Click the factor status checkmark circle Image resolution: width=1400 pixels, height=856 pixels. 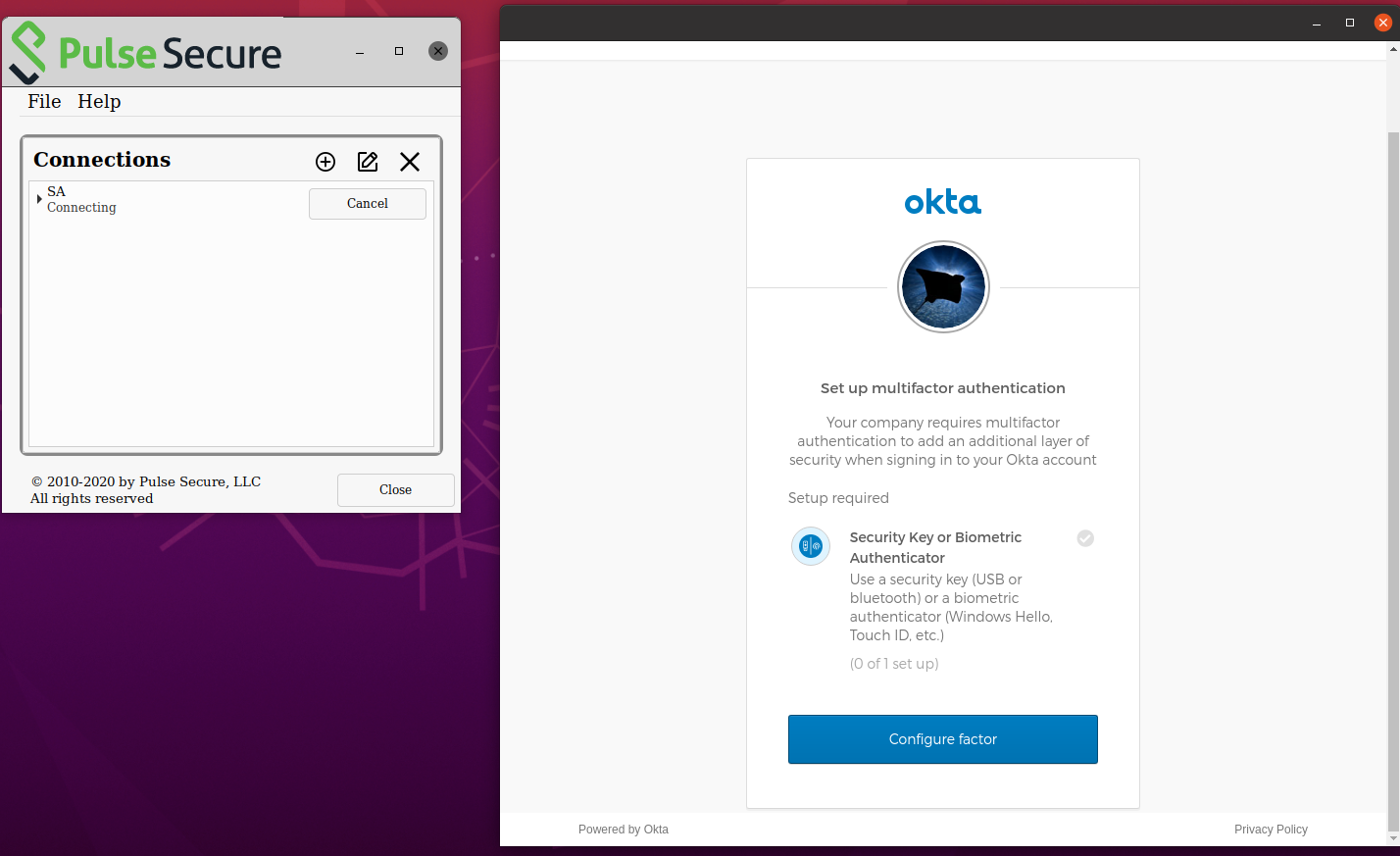[x=1085, y=538]
